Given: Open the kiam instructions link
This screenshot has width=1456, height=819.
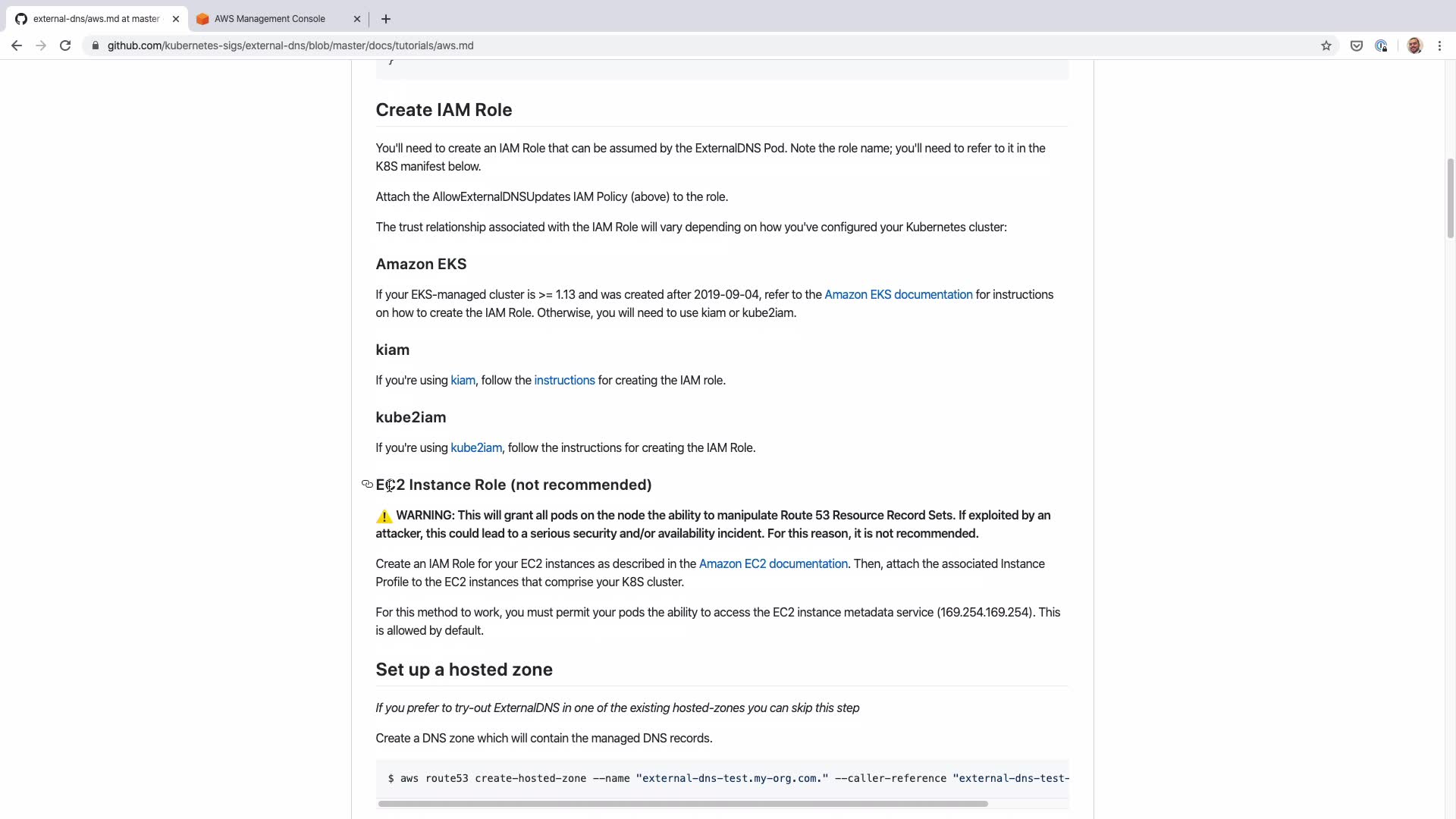Looking at the screenshot, I should 564,381.
